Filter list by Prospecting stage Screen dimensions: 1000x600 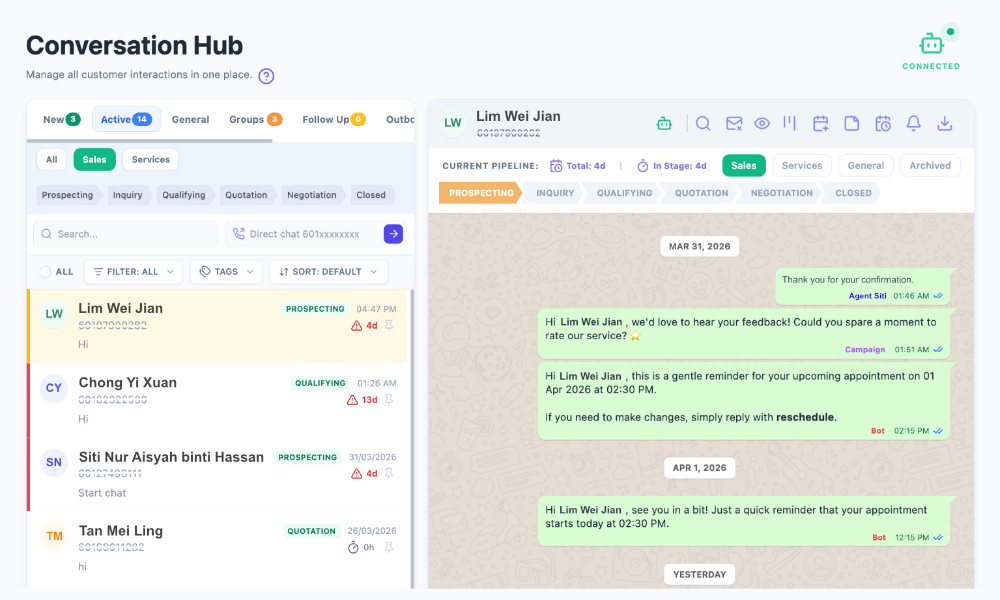pos(67,195)
